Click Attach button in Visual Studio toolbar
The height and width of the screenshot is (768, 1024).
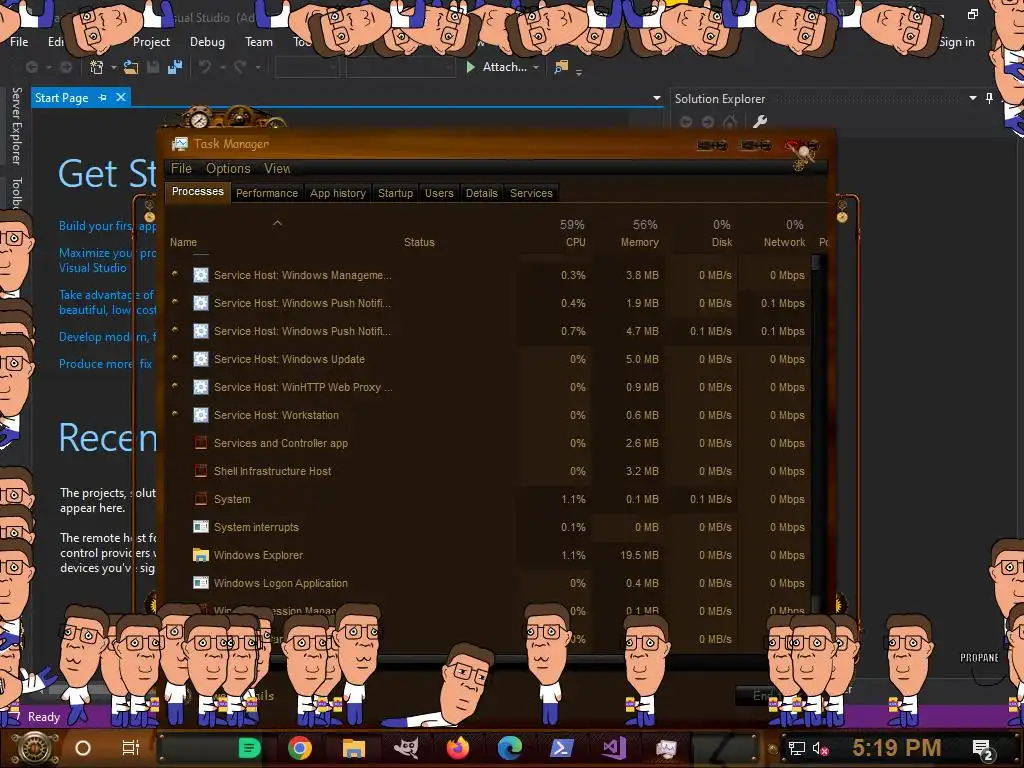[497, 67]
